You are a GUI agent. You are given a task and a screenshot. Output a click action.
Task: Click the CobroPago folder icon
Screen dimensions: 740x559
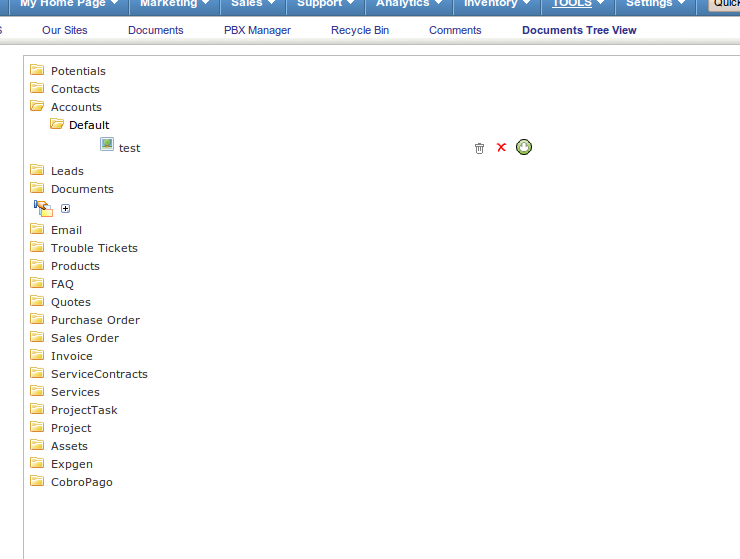click(37, 482)
